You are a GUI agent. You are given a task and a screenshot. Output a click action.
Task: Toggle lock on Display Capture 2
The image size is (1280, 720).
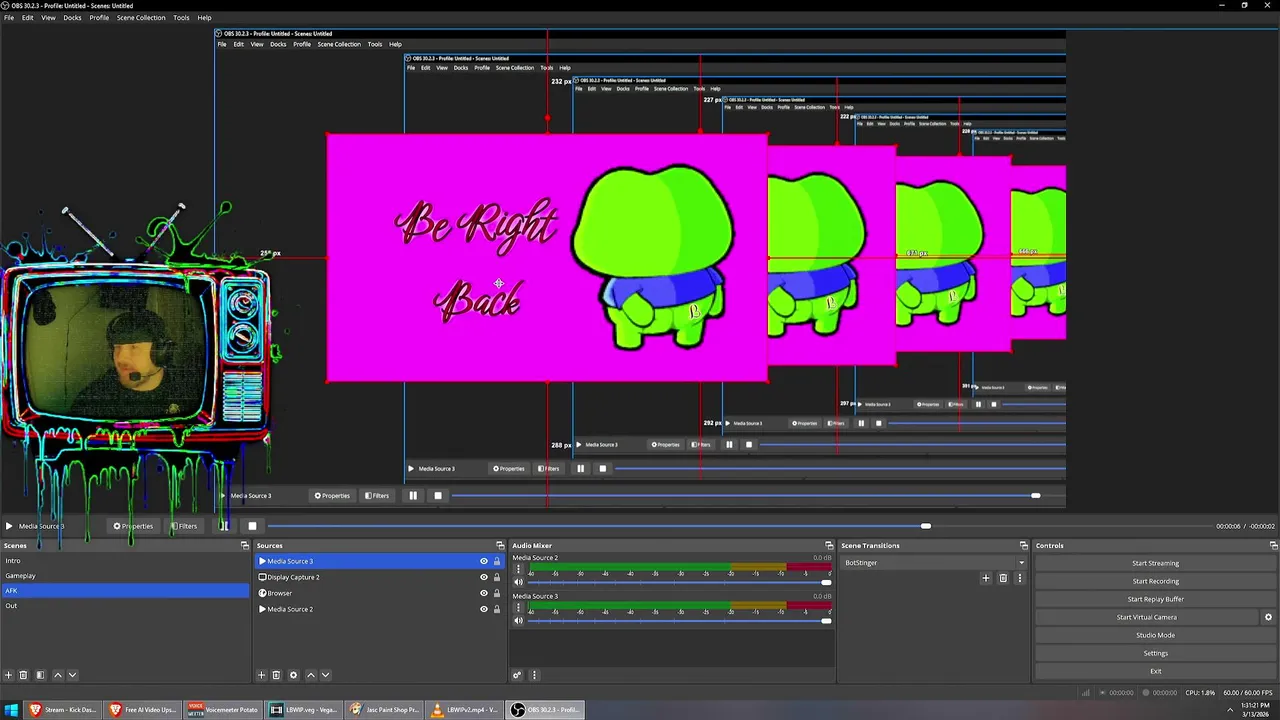pyautogui.click(x=497, y=577)
